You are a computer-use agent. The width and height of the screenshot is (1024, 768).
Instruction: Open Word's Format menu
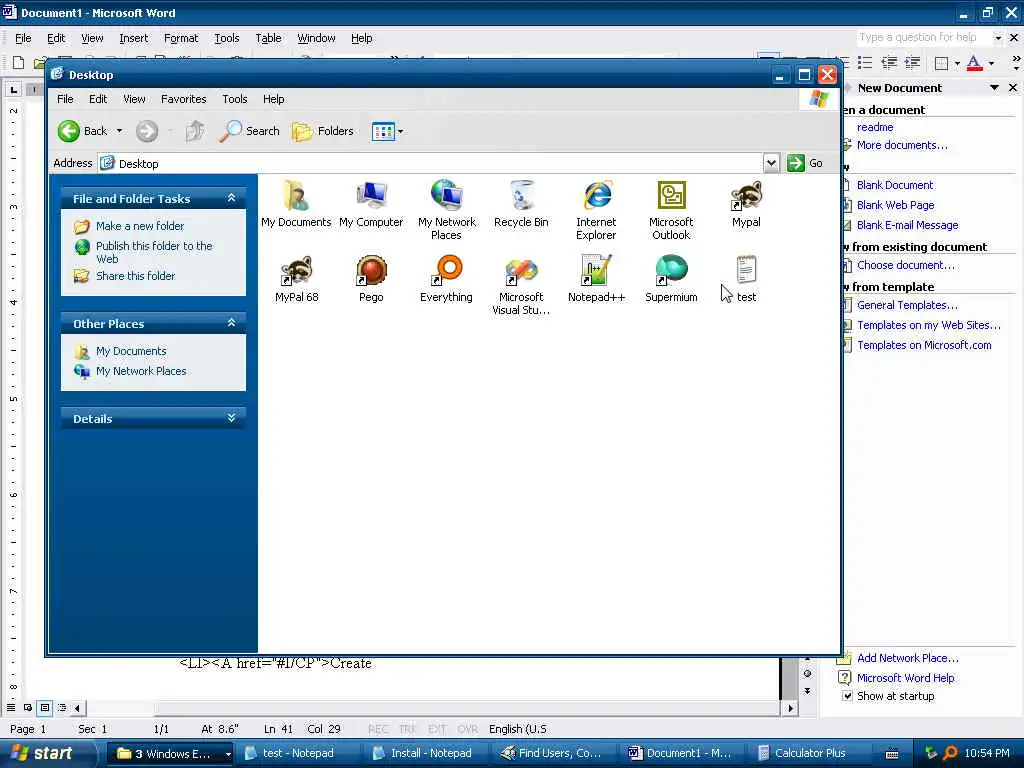181,39
